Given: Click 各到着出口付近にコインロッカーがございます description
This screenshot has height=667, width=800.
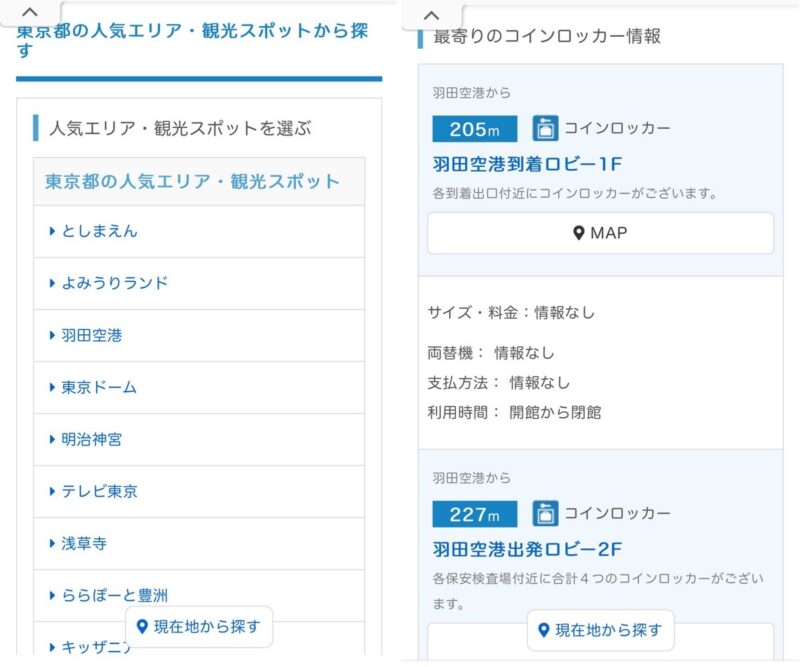Looking at the screenshot, I should (576, 193).
